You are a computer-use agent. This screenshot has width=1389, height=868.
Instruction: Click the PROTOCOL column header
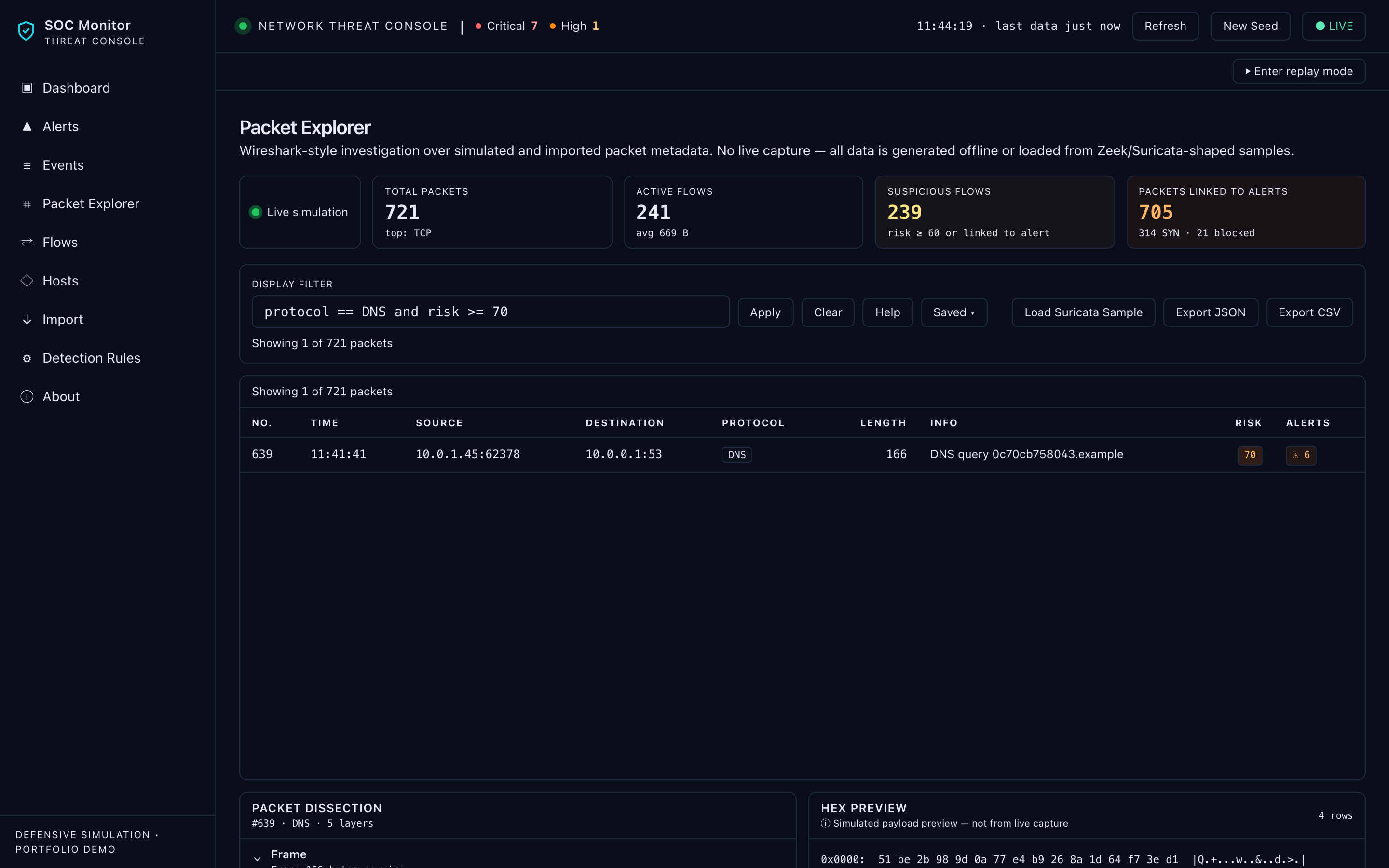click(752, 423)
